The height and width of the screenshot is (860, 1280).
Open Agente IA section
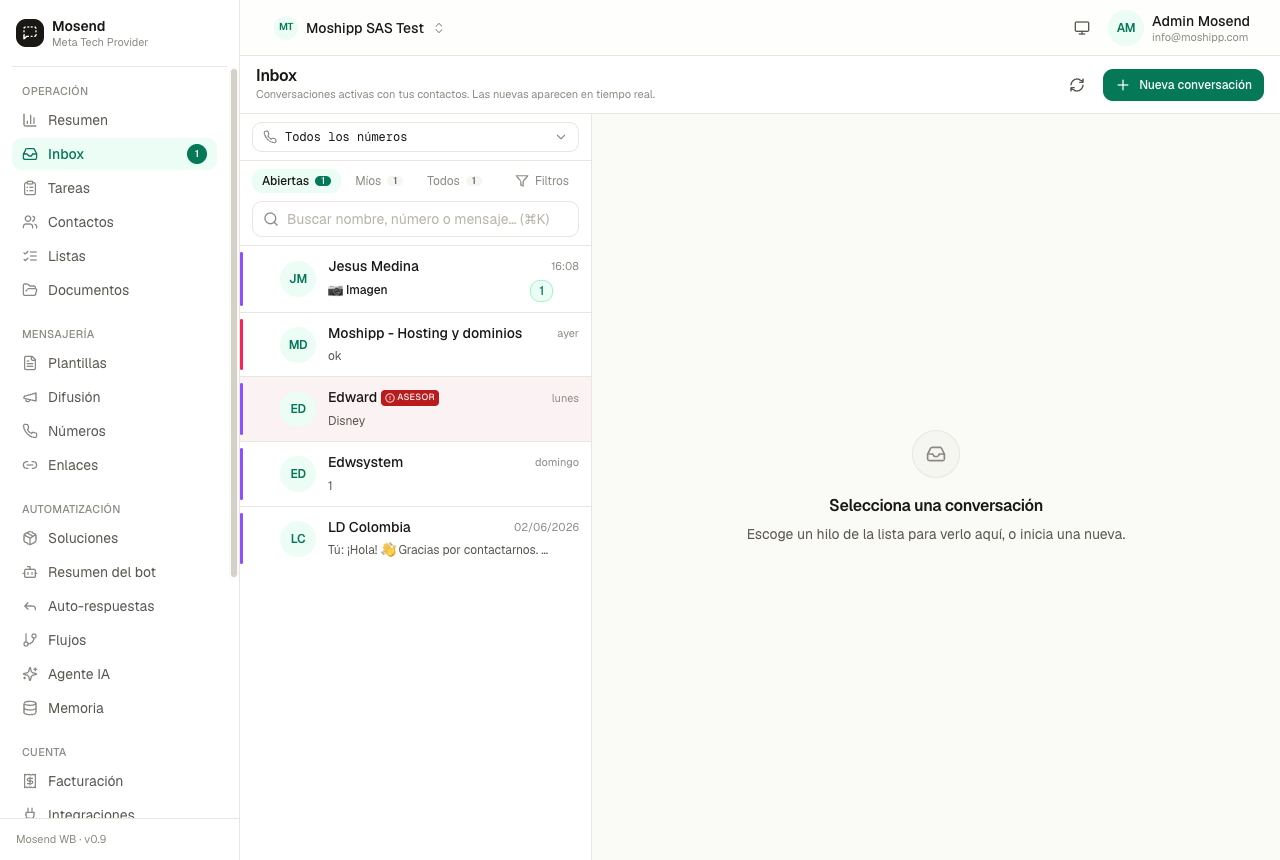[x=114, y=674]
